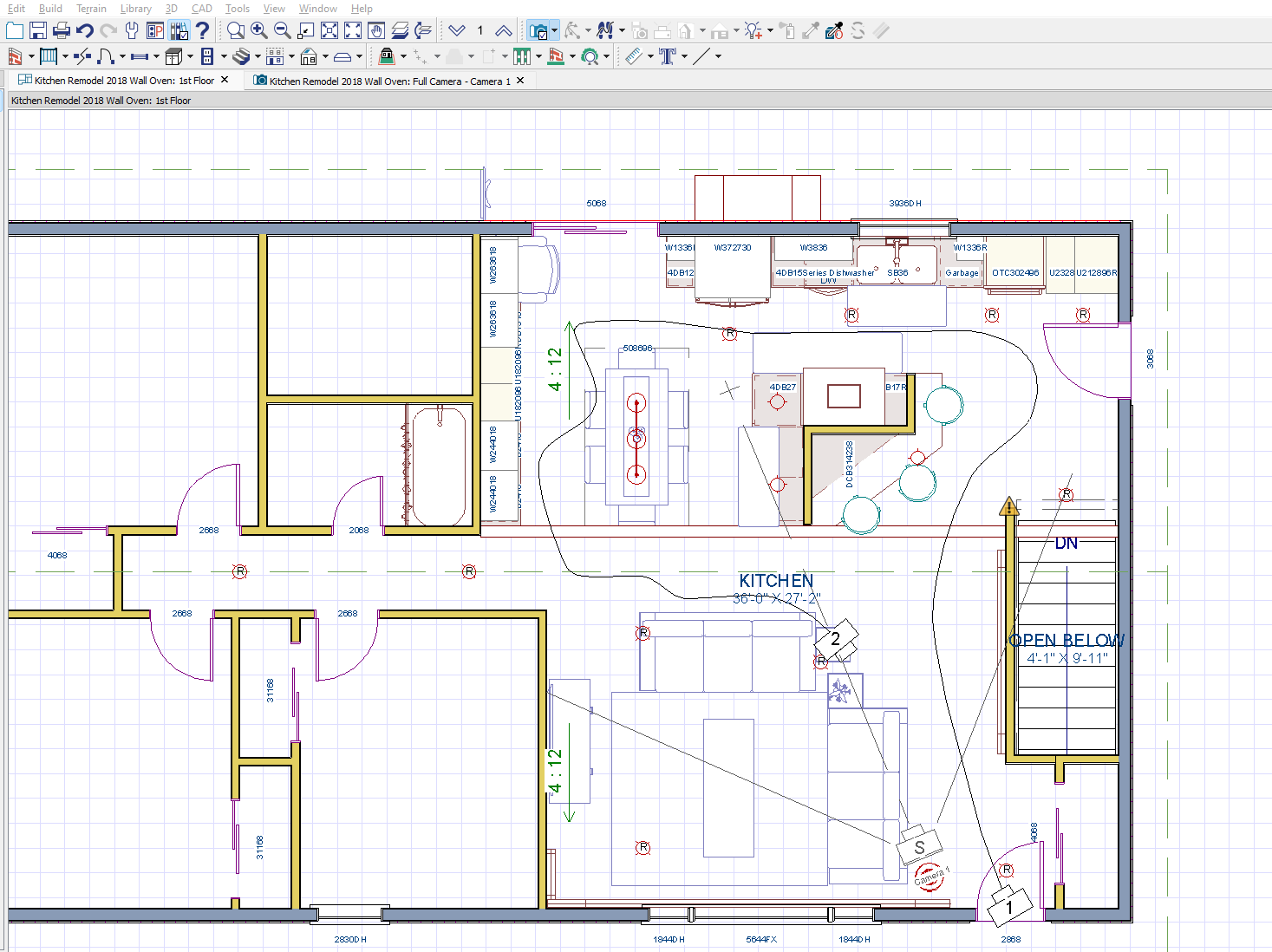Close the 1st Floor plan tab
Screen dimensions: 1272x952
tap(225, 80)
